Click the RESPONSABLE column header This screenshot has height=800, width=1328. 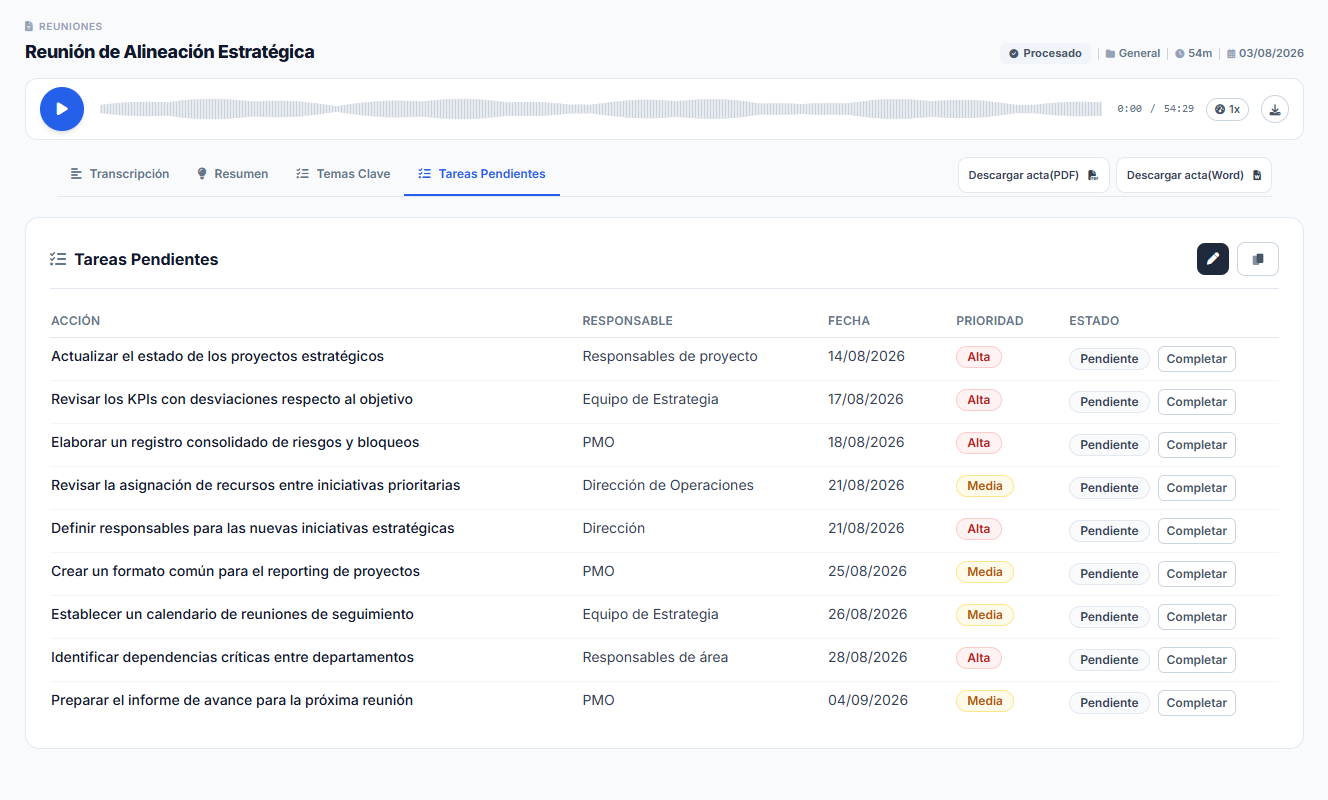click(x=628, y=321)
